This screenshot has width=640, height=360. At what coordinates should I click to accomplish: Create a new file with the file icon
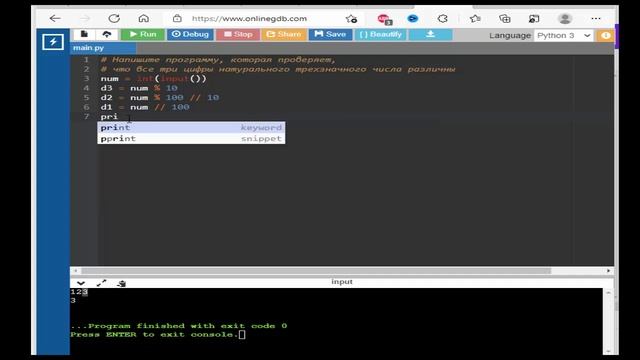[84, 34]
